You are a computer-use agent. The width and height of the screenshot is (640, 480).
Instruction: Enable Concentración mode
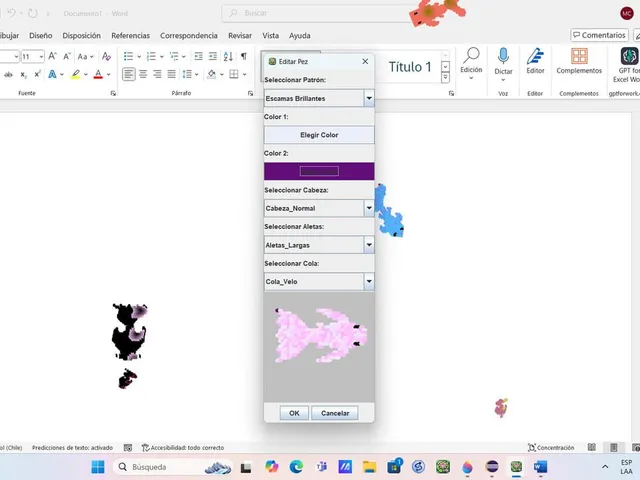click(x=551, y=448)
